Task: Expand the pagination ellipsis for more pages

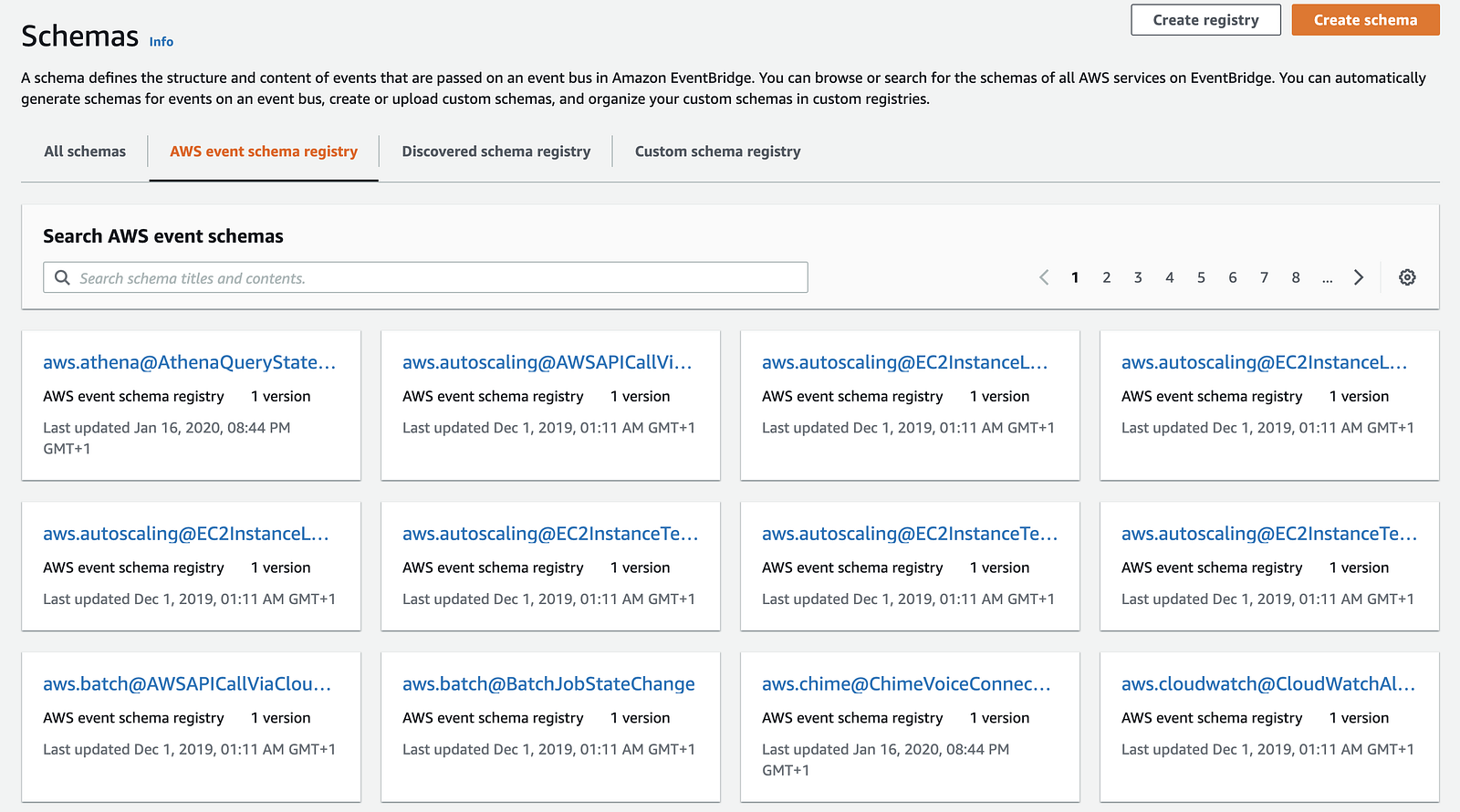Action: click(1327, 277)
